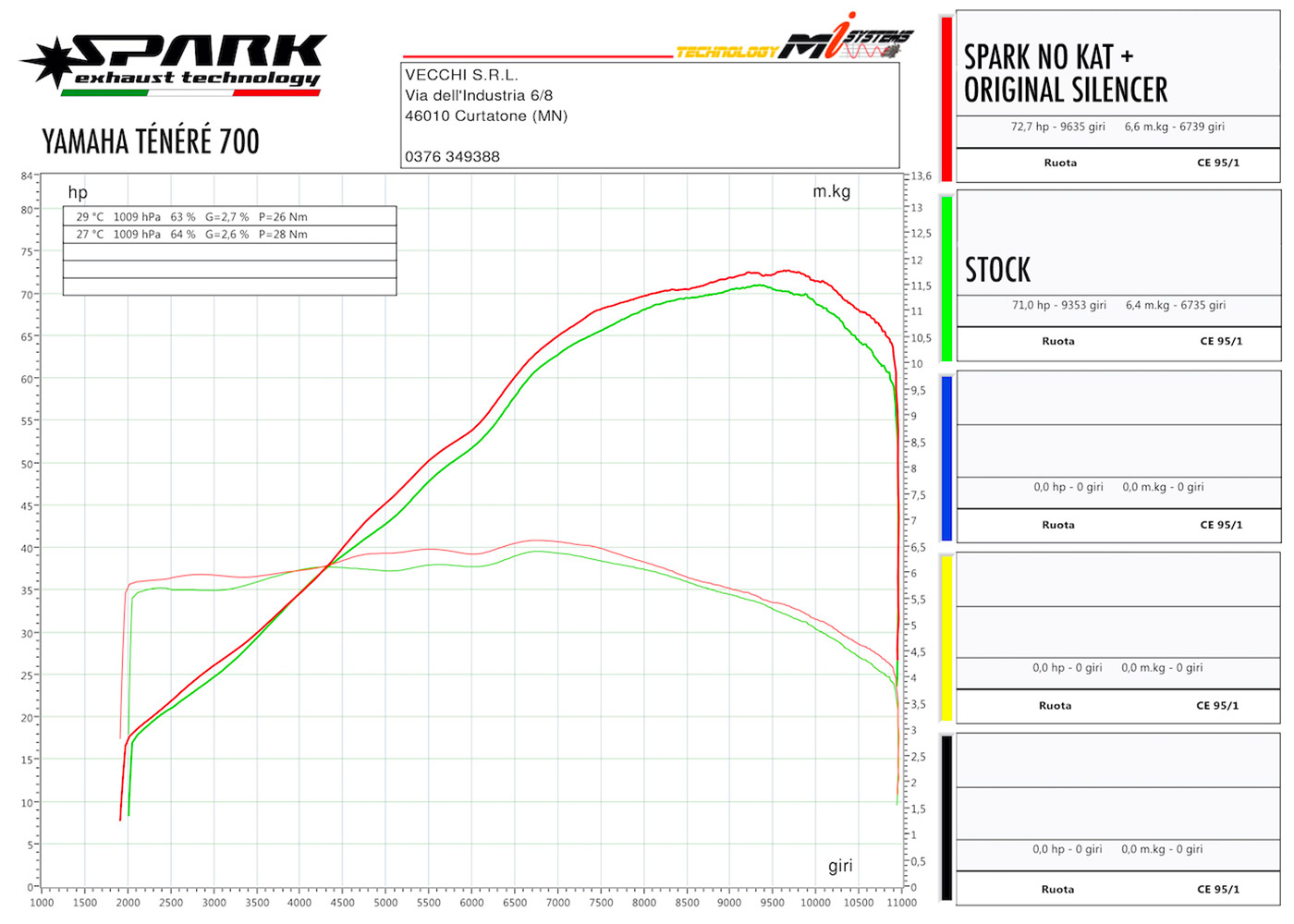This screenshot has width=1294, height=924.
Task: Click the 'YAMAHA TÉNÉRÉ 700' title
Action: pos(151,141)
